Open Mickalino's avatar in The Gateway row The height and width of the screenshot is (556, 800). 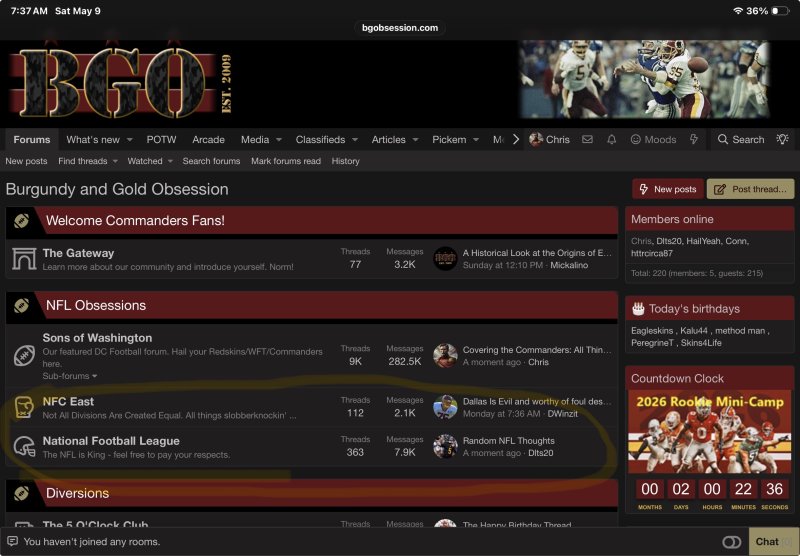coord(445,259)
